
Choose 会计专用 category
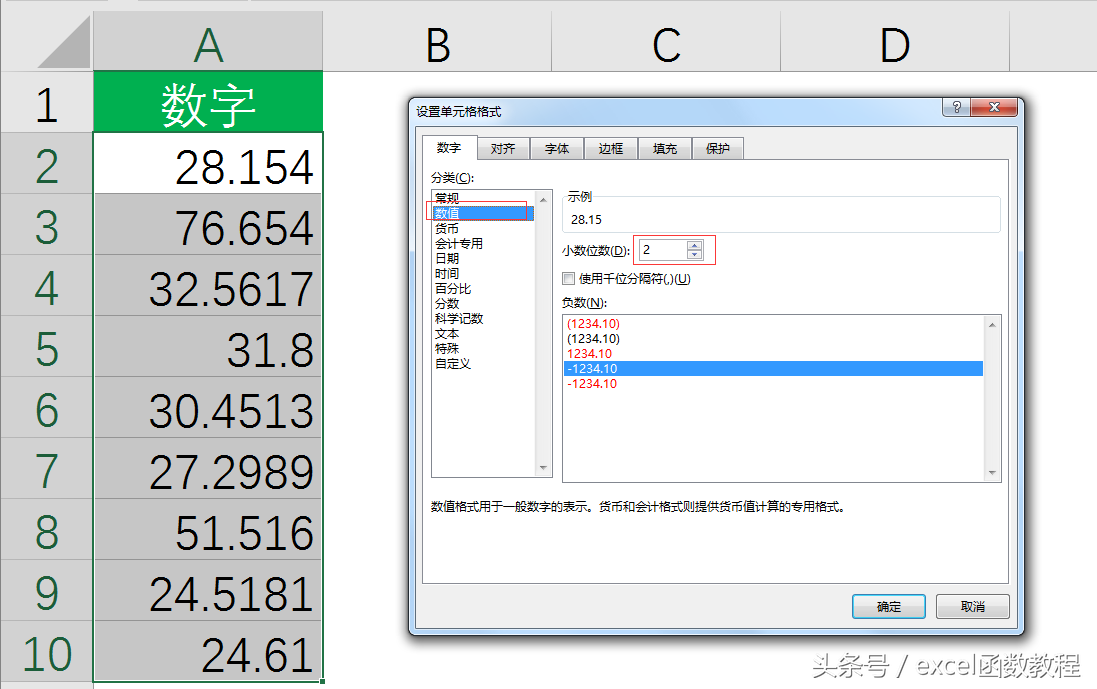click(x=483, y=243)
